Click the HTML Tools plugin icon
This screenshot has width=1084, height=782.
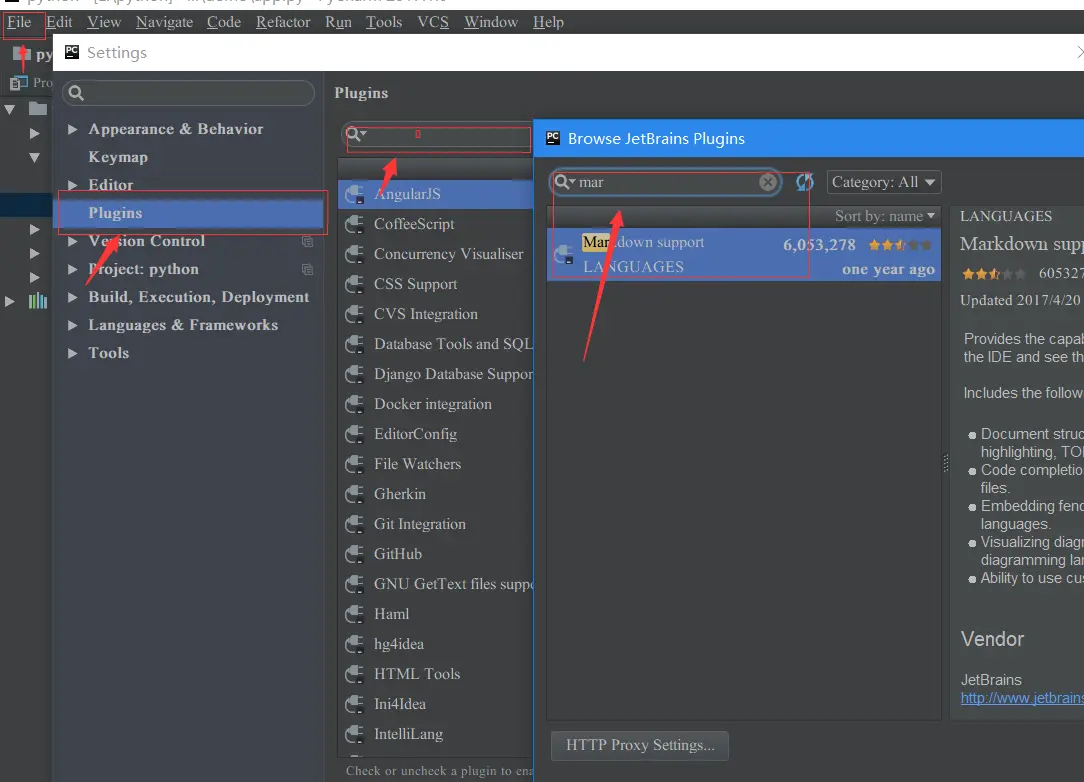[x=355, y=674]
